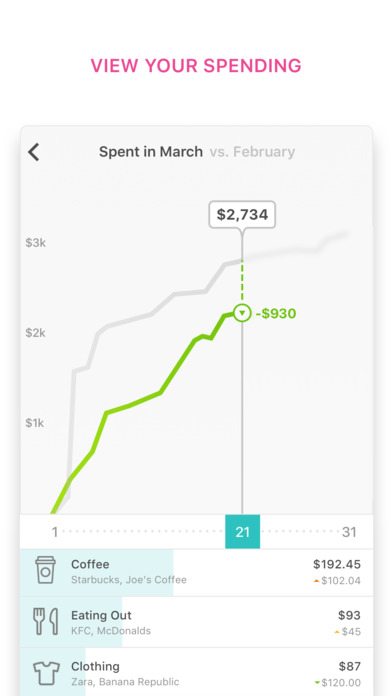Screen dimensions: 392x696
Task: Tap the green down-arrow circle marker
Action: [242, 313]
